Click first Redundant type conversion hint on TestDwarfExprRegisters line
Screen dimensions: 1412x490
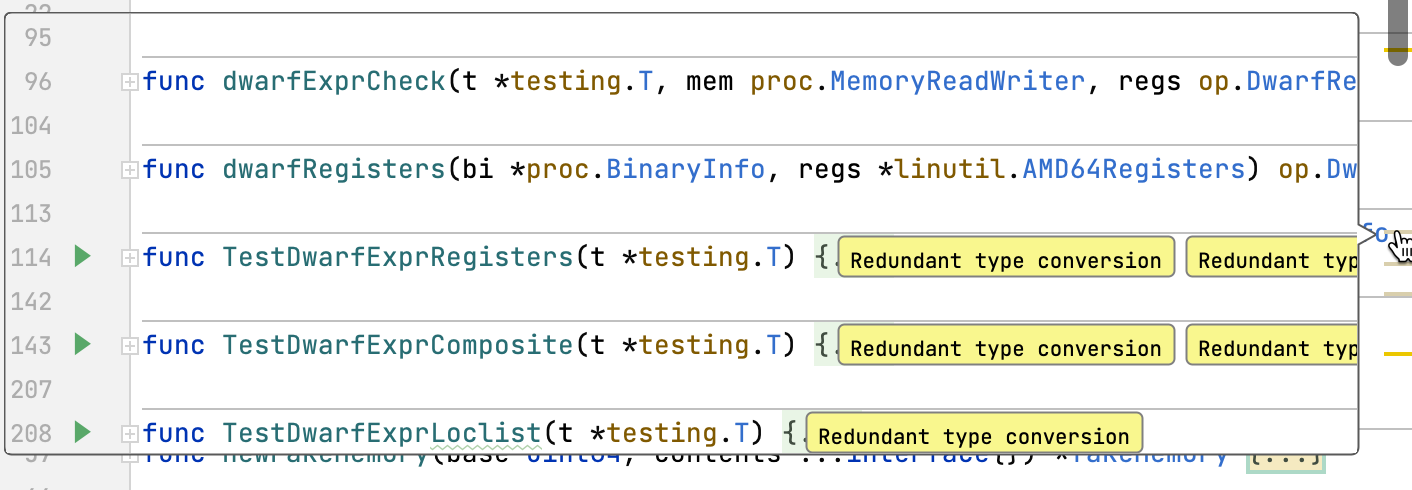click(1005, 260)
